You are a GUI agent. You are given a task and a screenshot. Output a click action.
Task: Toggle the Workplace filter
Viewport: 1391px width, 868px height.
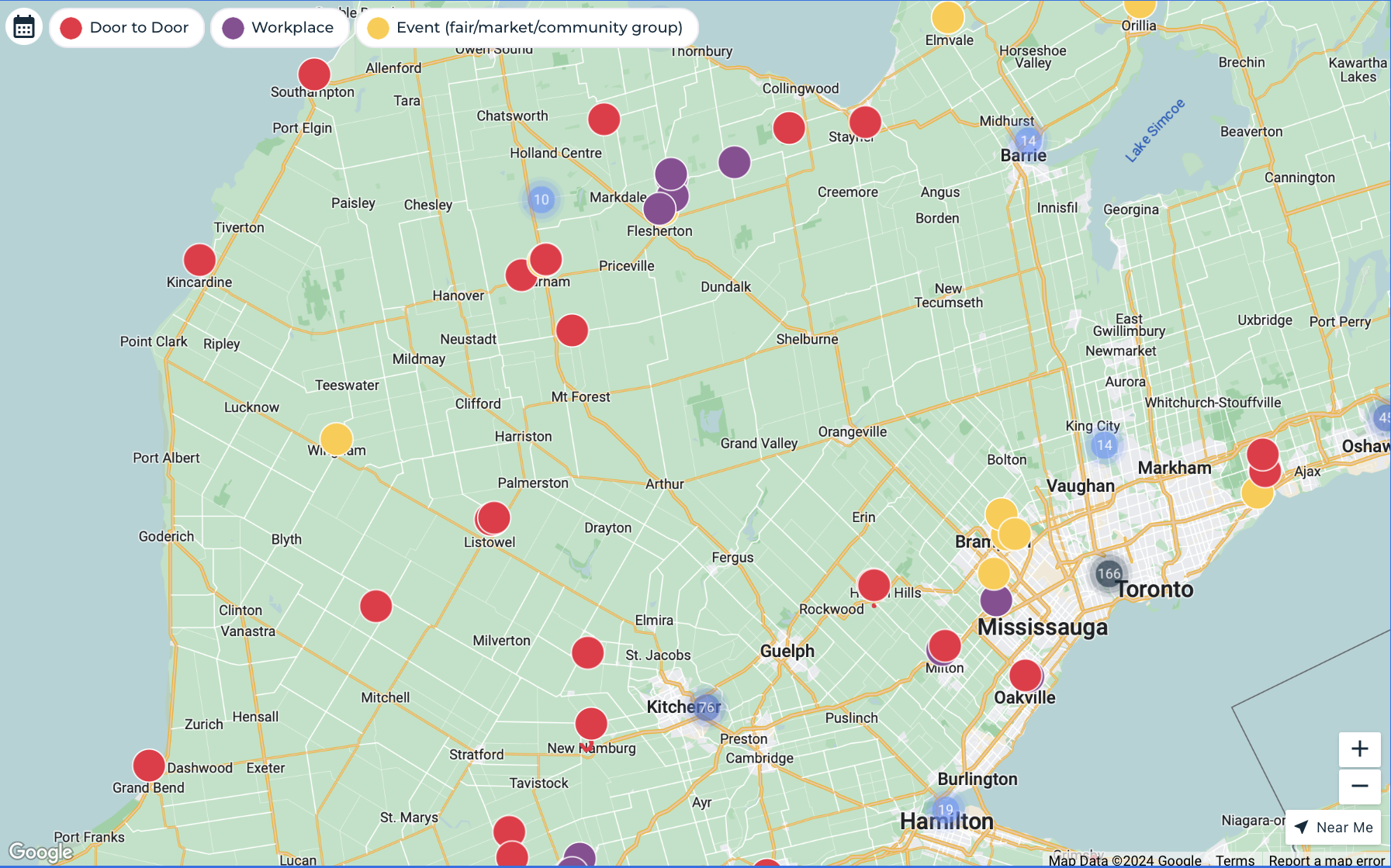(279, 28)
